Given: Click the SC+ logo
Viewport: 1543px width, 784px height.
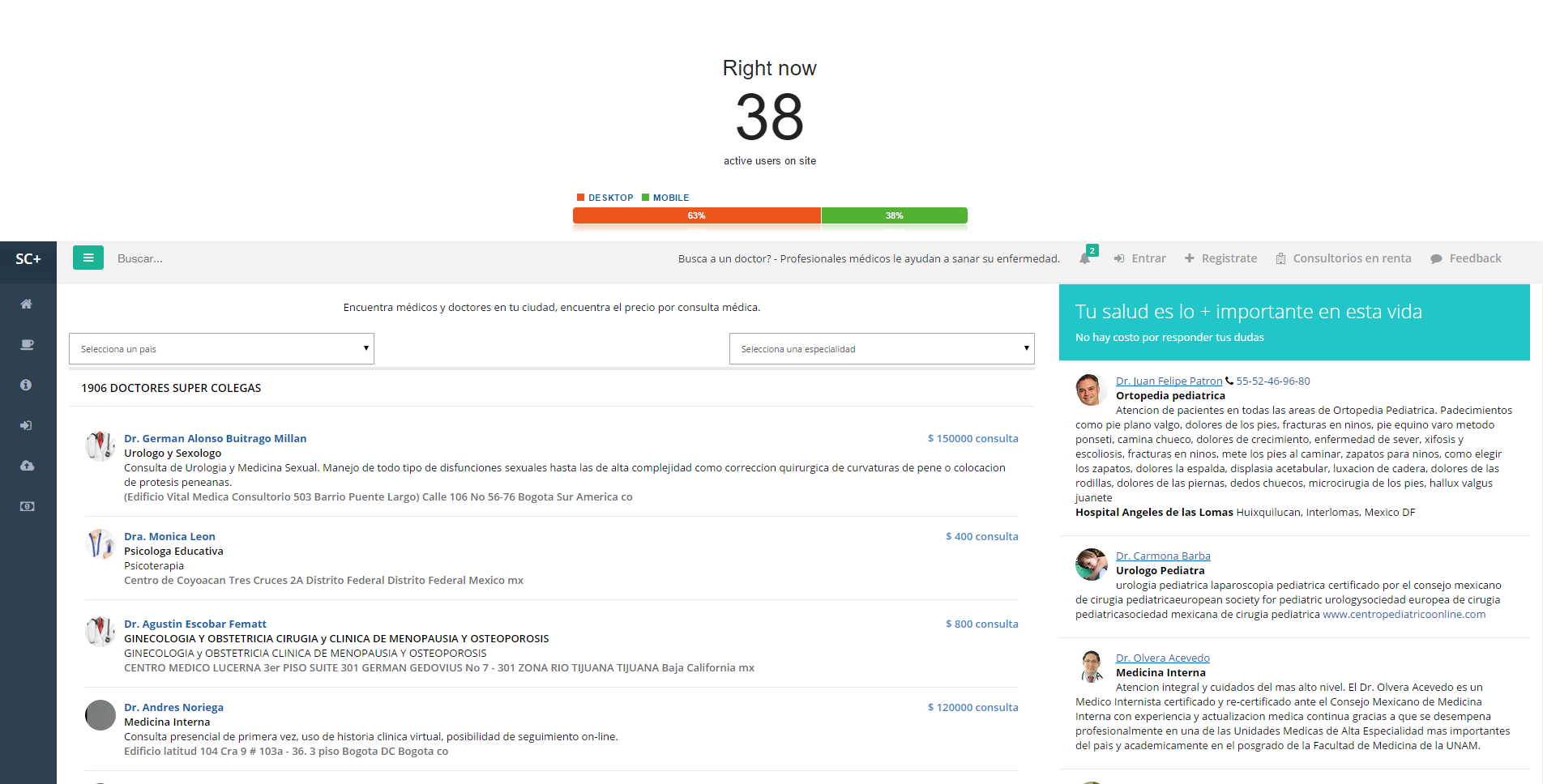Looking at the screenshot, I should point(28,259).
